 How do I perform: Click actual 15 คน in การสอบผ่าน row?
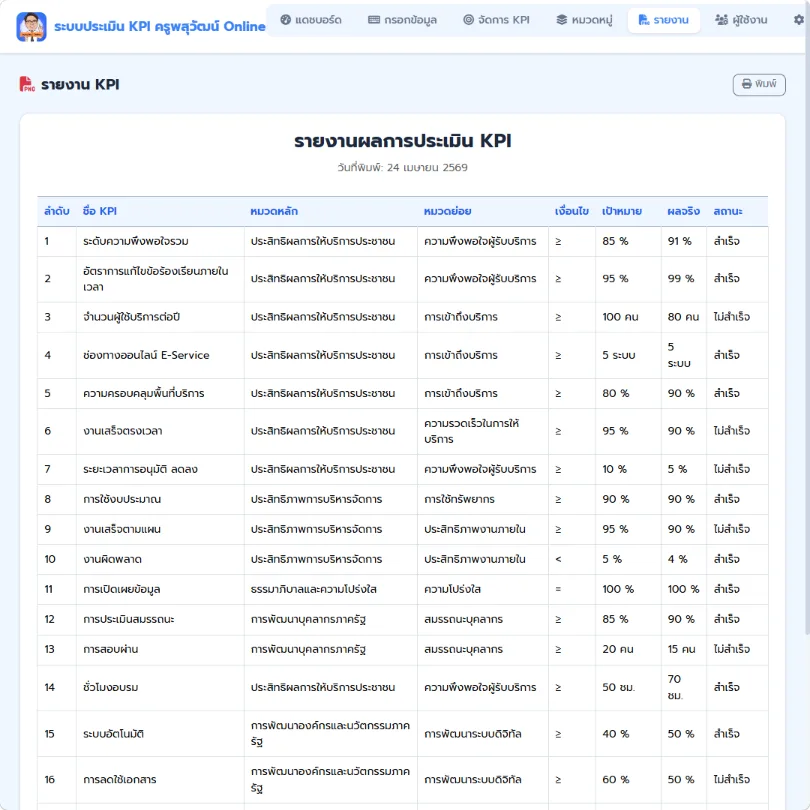[x=681, y=649]
